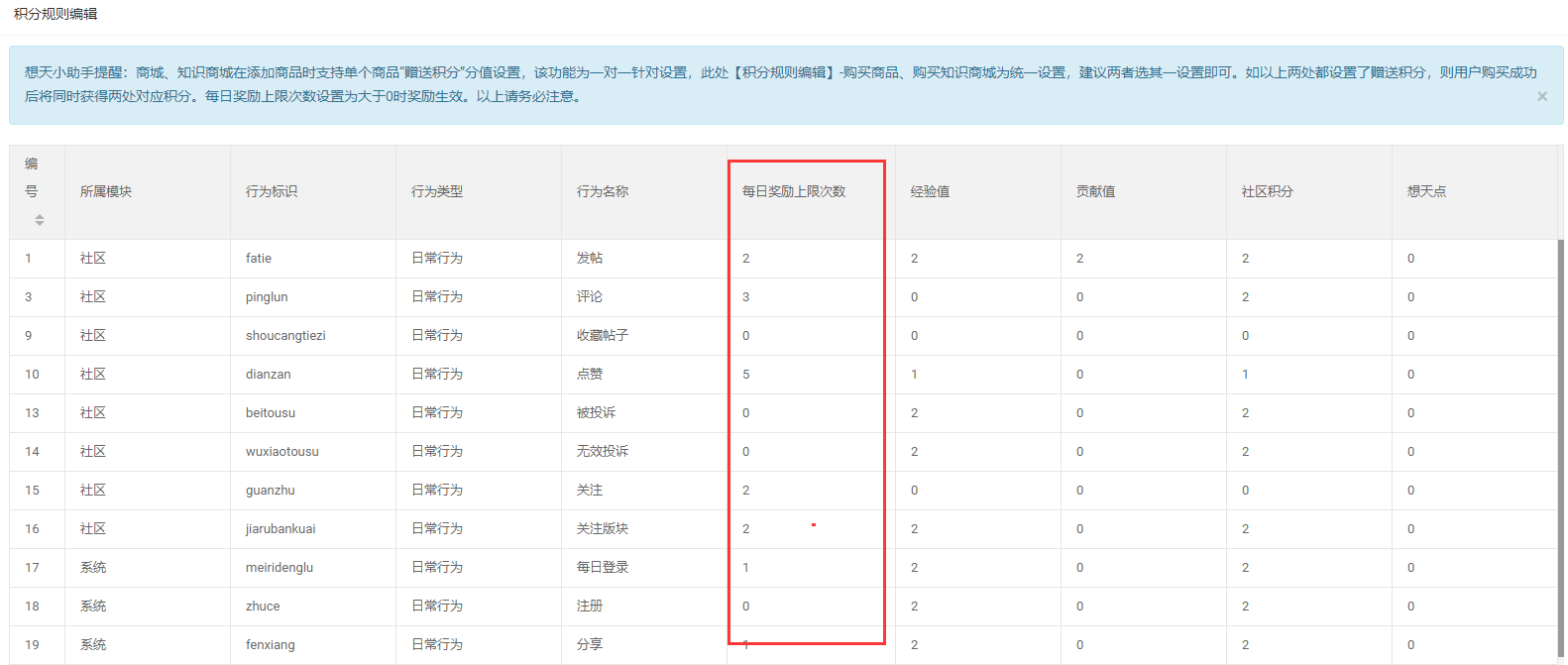Select the pinglun behavior identifier cell
Image resolution: width=1568 pixels, height=665 pixels.
click(313, 296)
